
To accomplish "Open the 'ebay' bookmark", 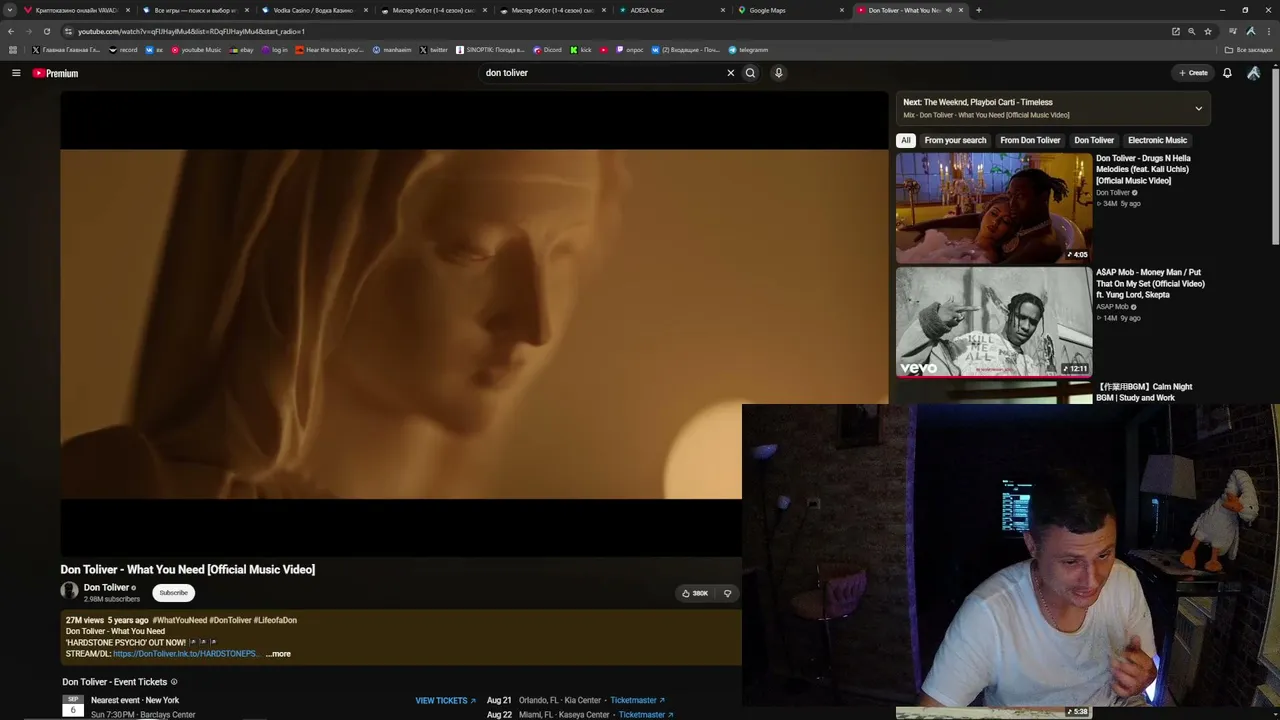I will point(241,50).
